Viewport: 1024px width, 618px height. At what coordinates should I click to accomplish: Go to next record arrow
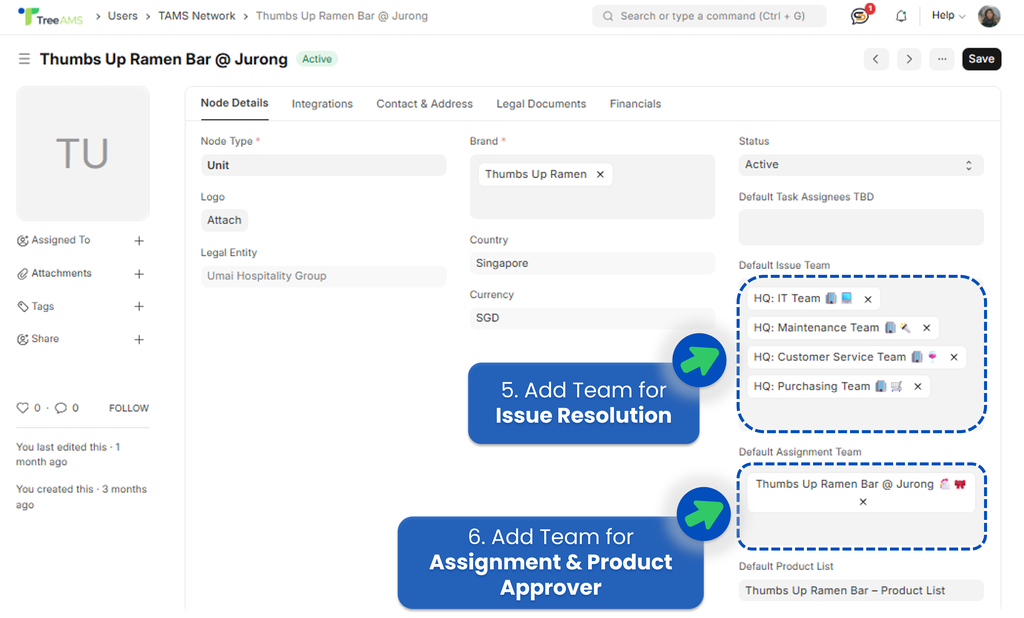pos(908,59)
